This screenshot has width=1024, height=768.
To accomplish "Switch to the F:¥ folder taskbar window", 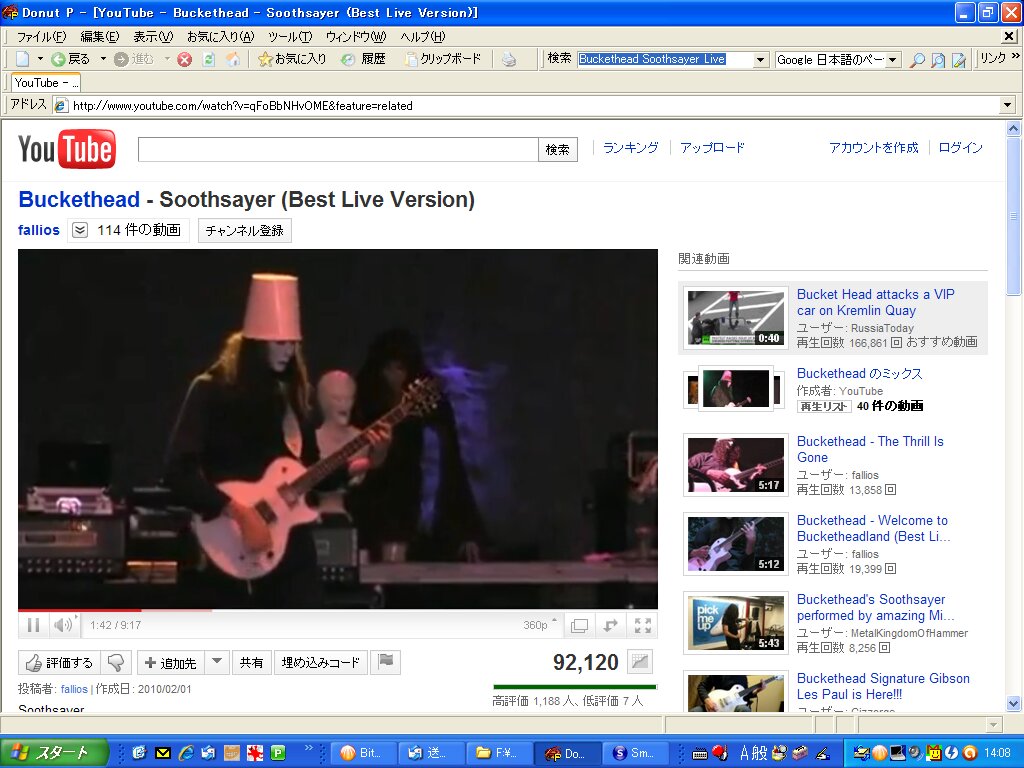I will tap(498, 753).
